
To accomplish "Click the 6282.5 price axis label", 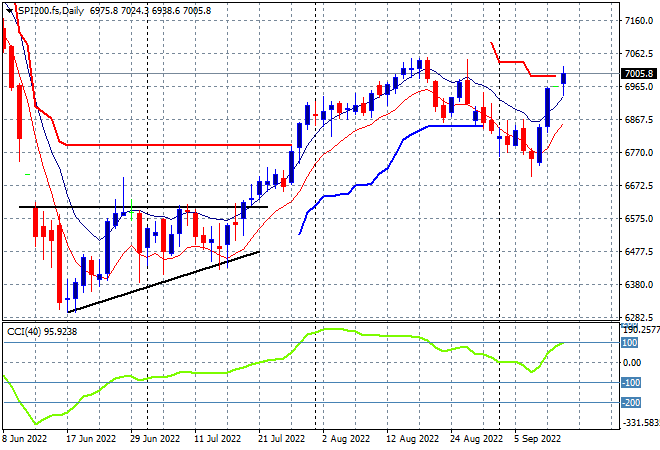I will (639, 317).
